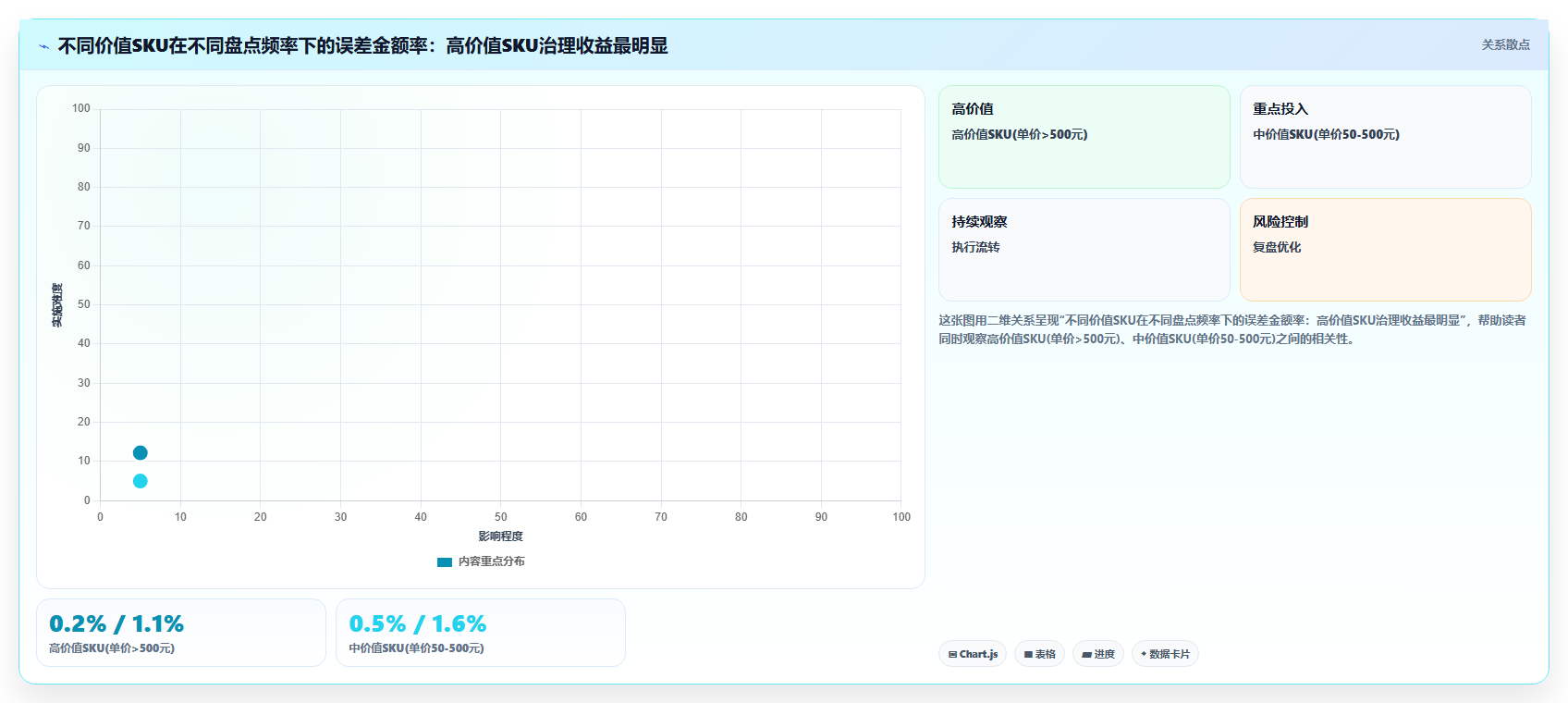The height and width of the screenshot is (703, 1568).
Task: Click 高价值SKU(单价>500元) label under 0.2% metric
Action: pyautogui.click(x=112, y=648)
